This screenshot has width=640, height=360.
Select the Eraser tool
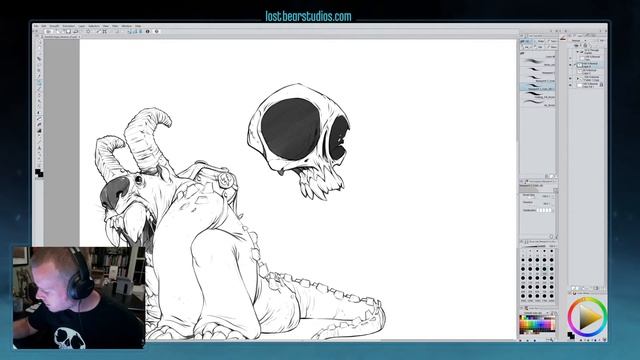39,113
